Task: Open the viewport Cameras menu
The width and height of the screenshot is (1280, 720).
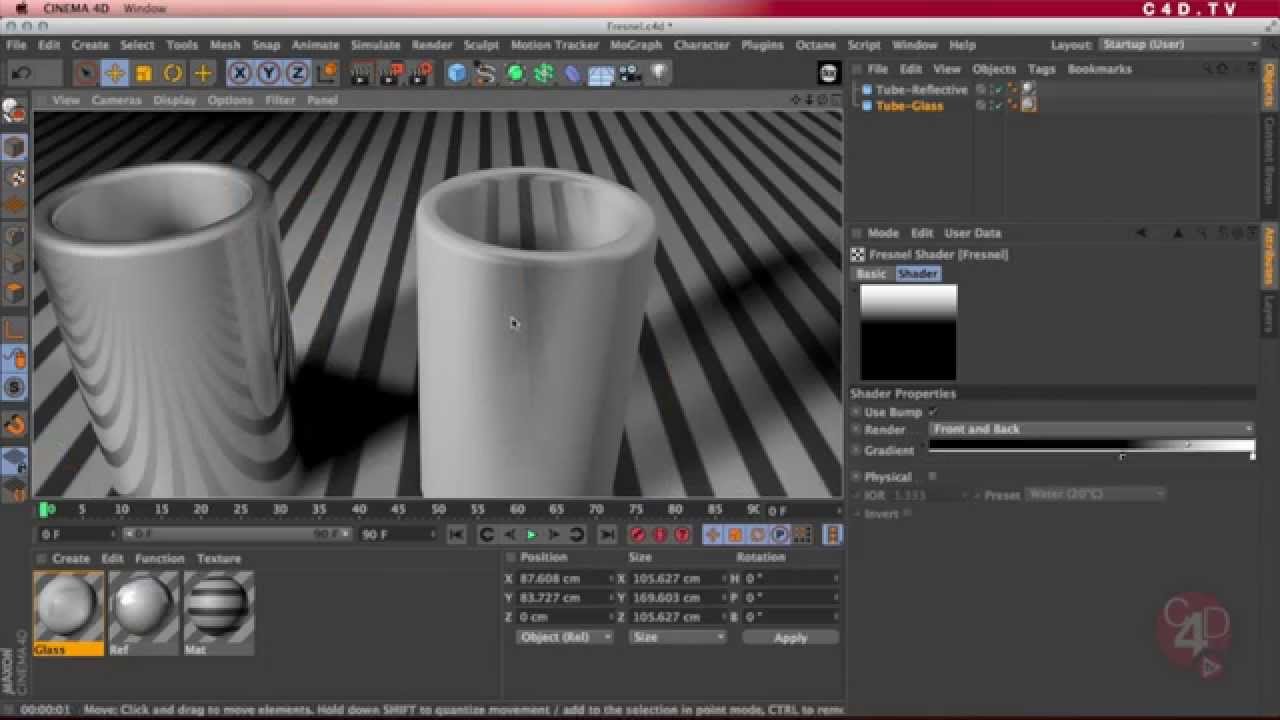Action: (x=116, y=100)
